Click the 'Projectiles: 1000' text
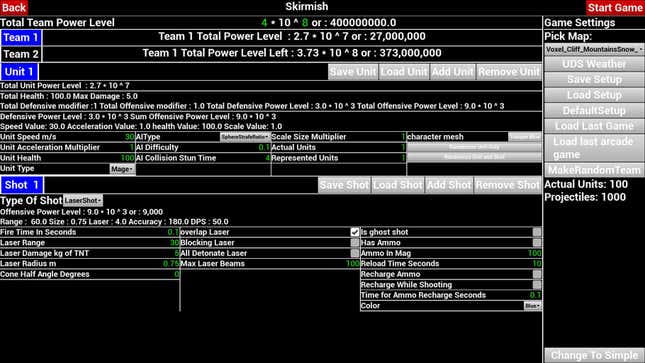Image resolution: width=645 pixels, height=363 pixels. [x=585, y=197]
